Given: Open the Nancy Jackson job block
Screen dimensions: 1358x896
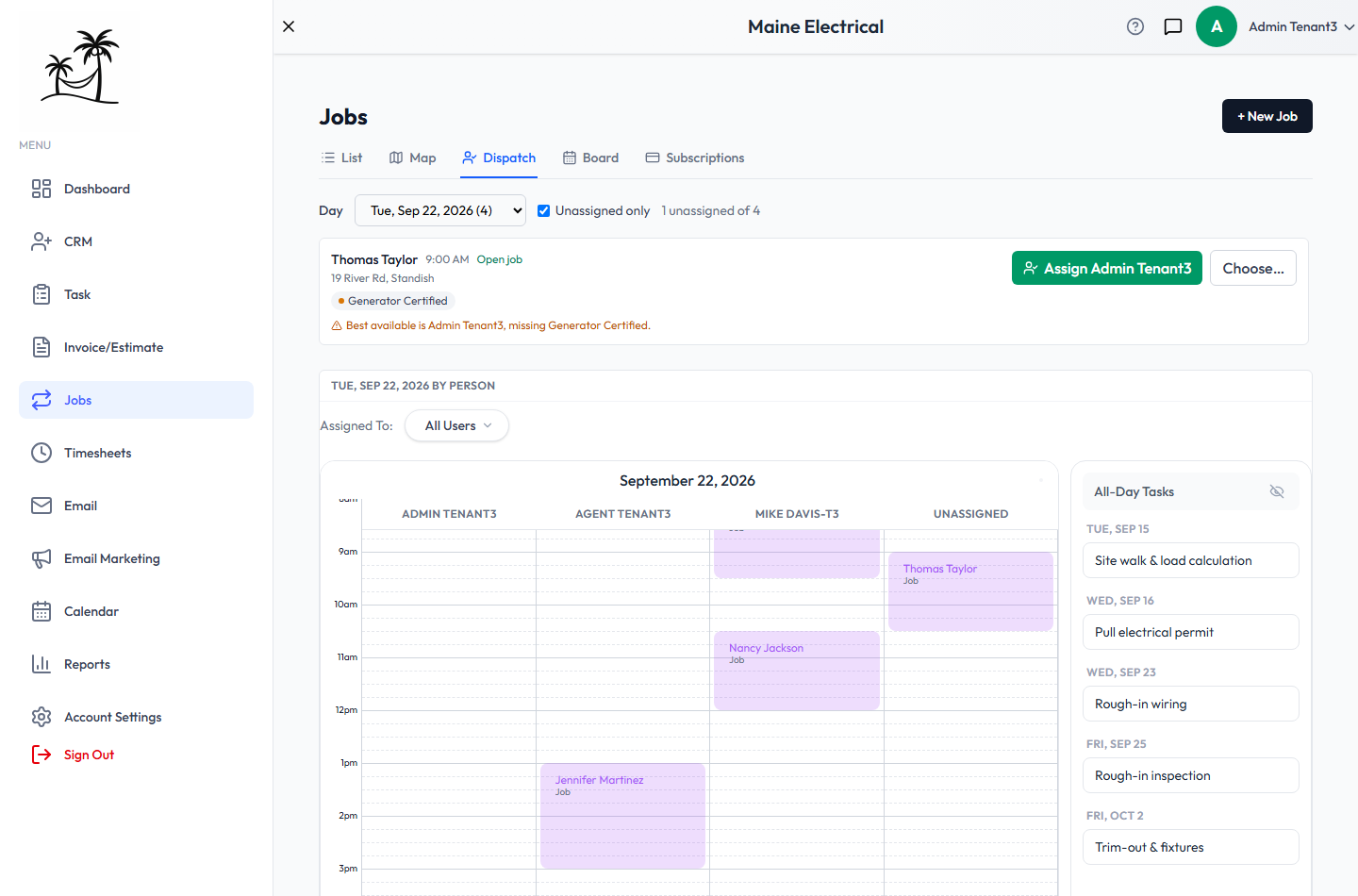Looking at the screenshot, I should pyautogui.click(x=797, y=671).
